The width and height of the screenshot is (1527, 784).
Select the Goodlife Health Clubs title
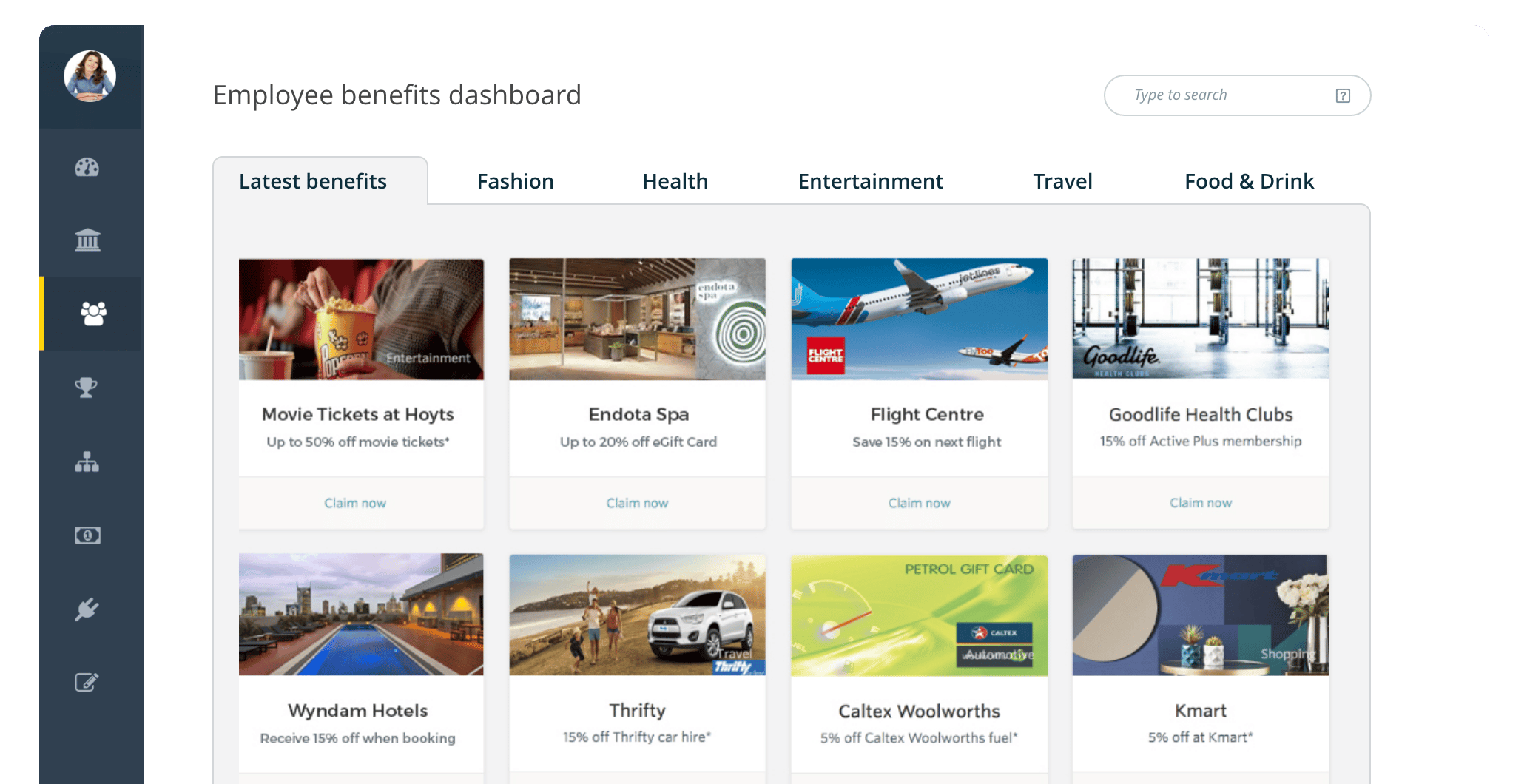pyautogui.click(x=1201, y=414)
